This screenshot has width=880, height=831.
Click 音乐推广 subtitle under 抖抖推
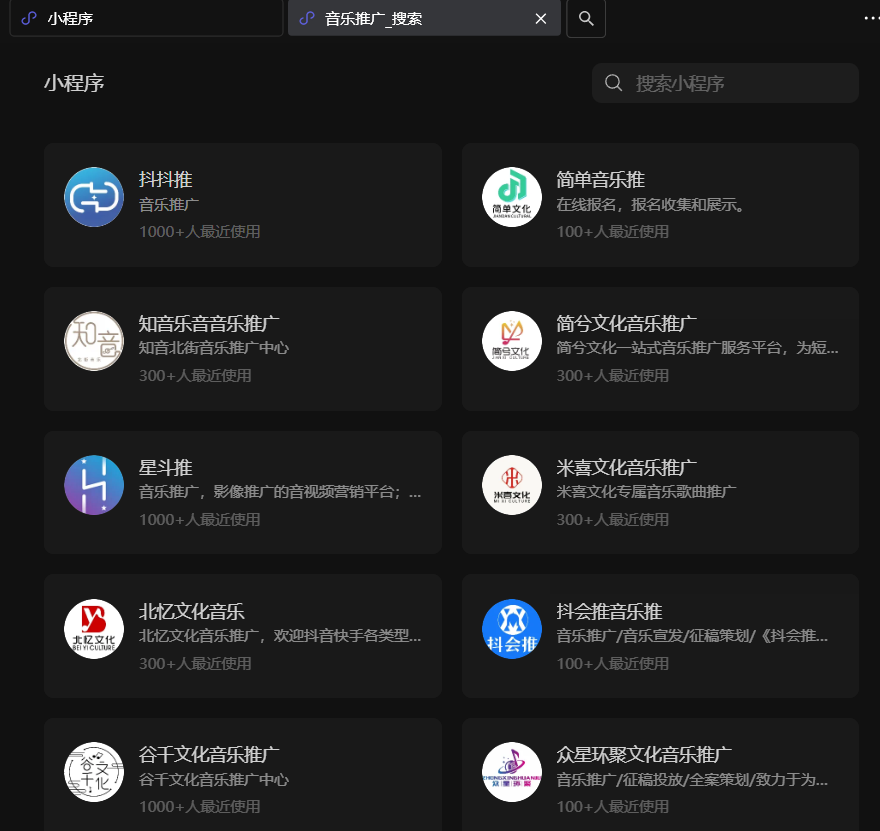[x=168, y=205]
